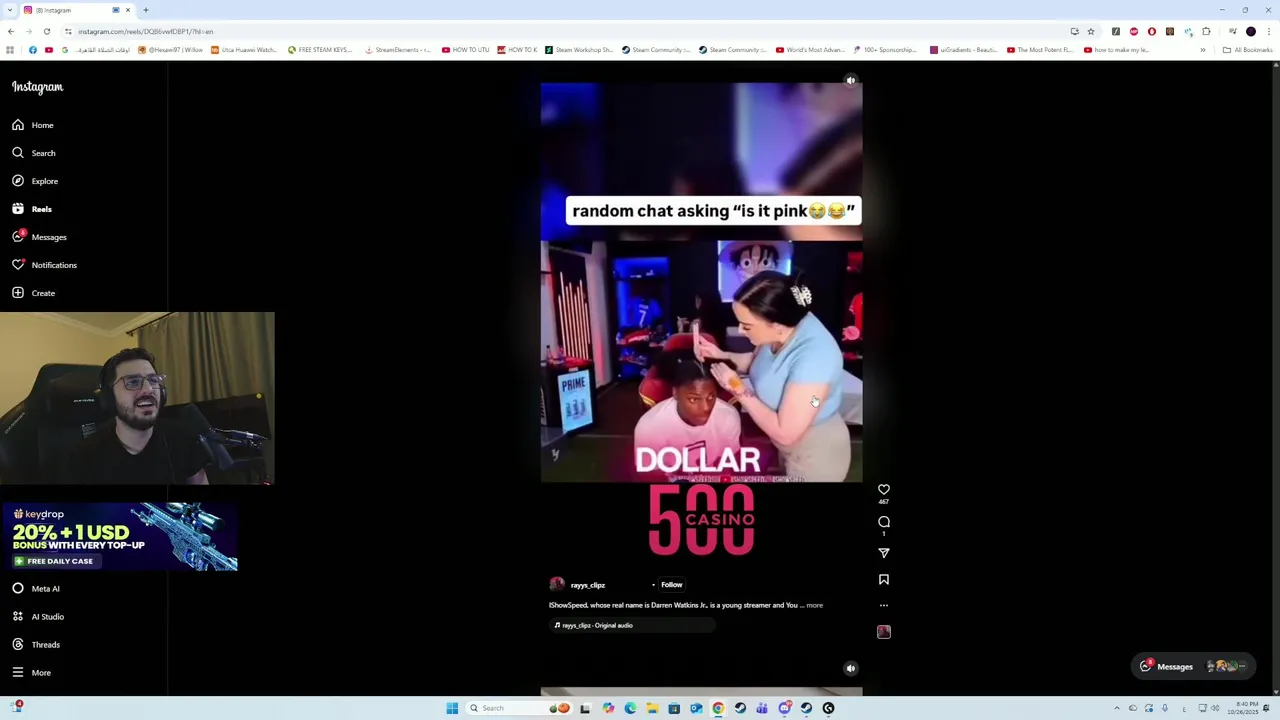Open reel comments
The image size is (1280, 720).
click(x=883, y=522)
